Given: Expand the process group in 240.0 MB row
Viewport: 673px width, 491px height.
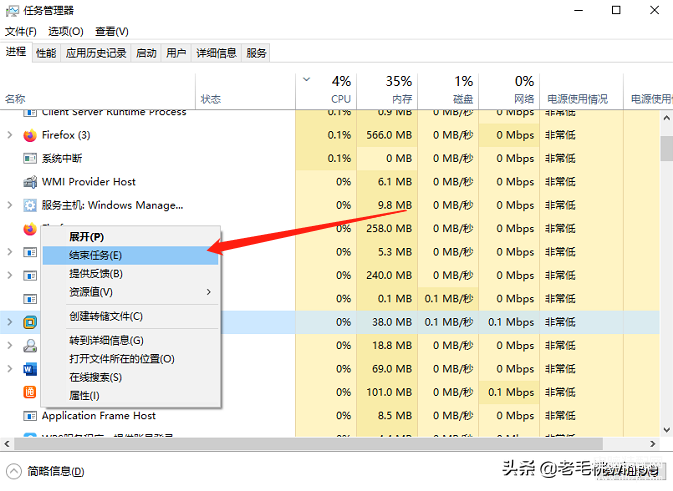Looking at the screenshot, I should tap(9, 275).
